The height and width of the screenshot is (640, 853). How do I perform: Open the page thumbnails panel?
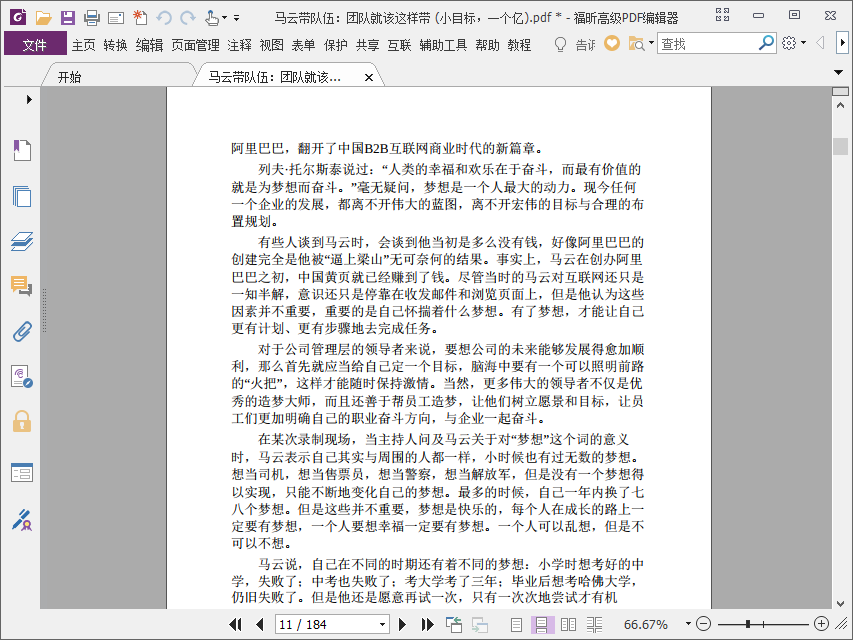(22, 196)
